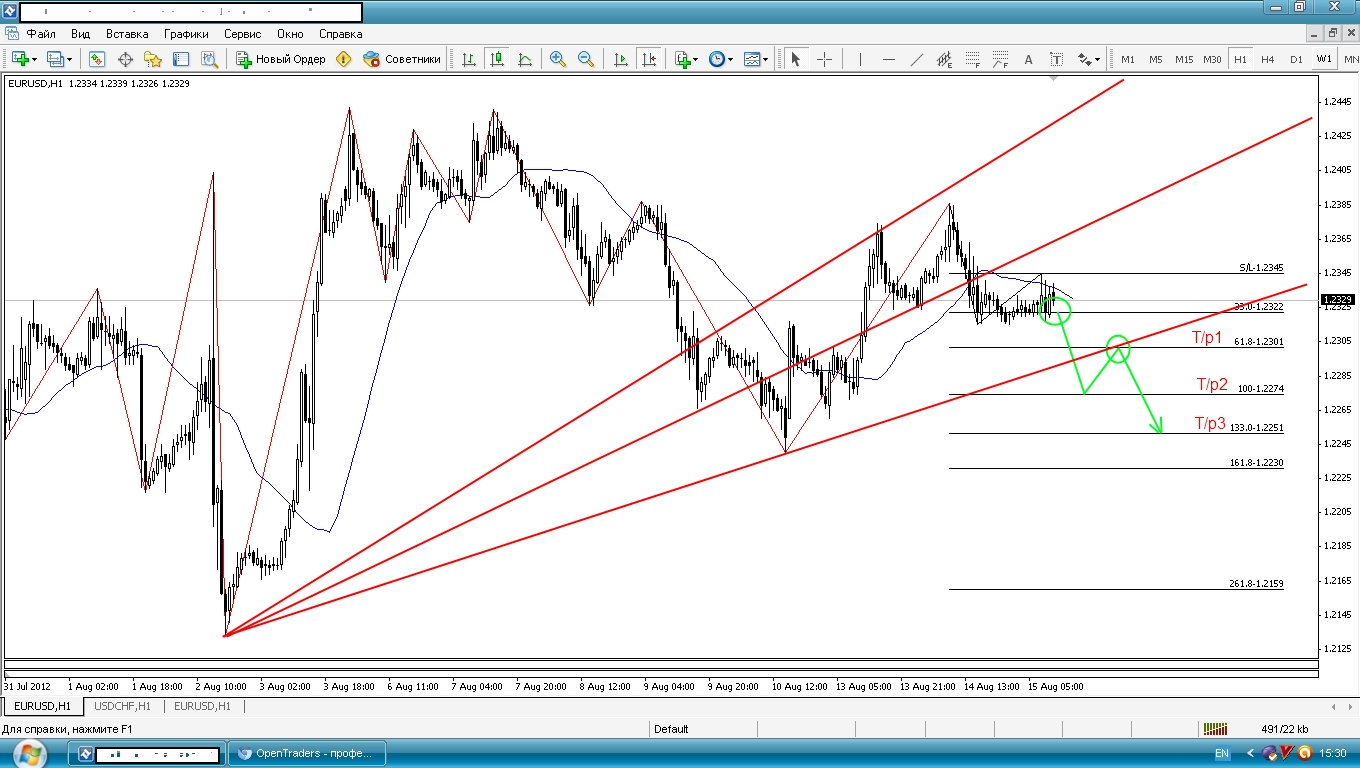Open the Strategy Tester icon
This screenshot has width=1360, height=768.
pos(209,59)
